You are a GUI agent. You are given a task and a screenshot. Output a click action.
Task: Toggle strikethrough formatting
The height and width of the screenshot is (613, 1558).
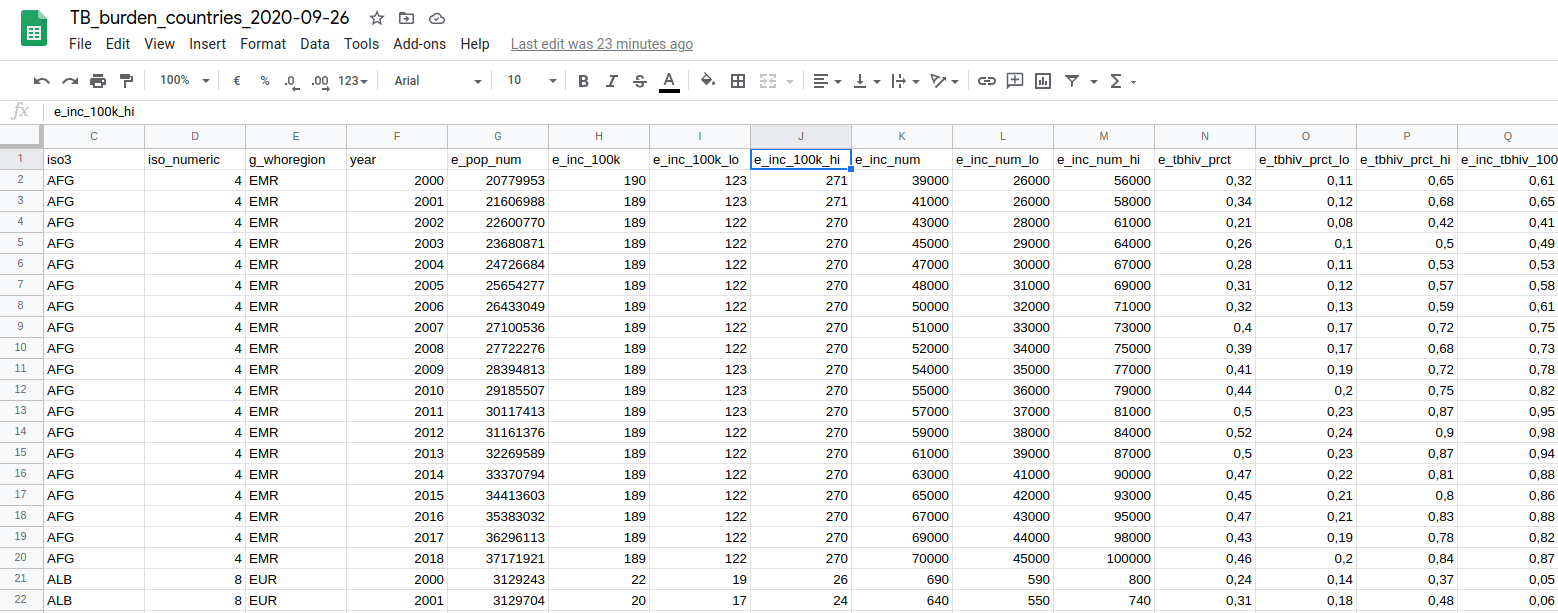coord(640,81)
